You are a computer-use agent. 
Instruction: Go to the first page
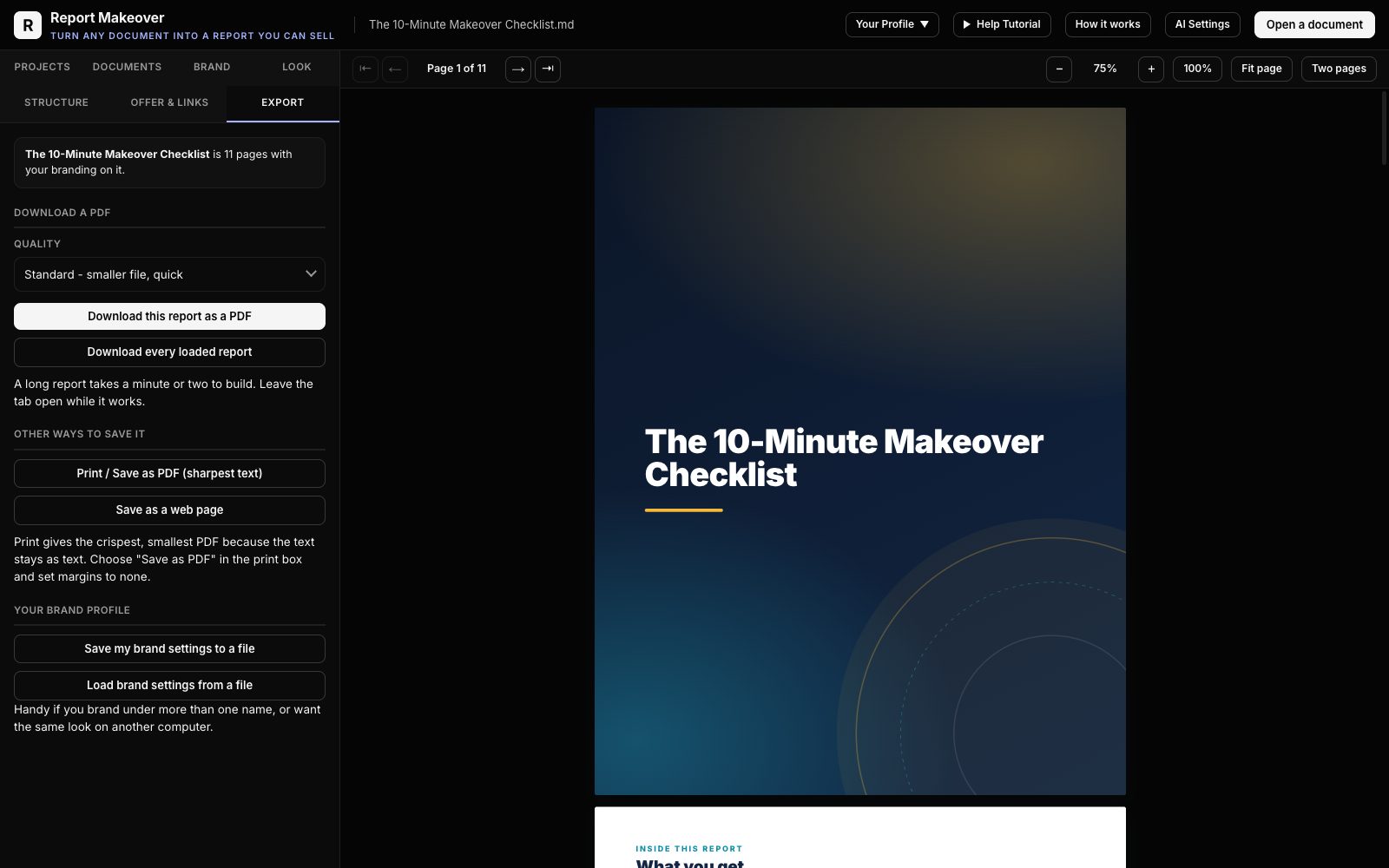365,69
